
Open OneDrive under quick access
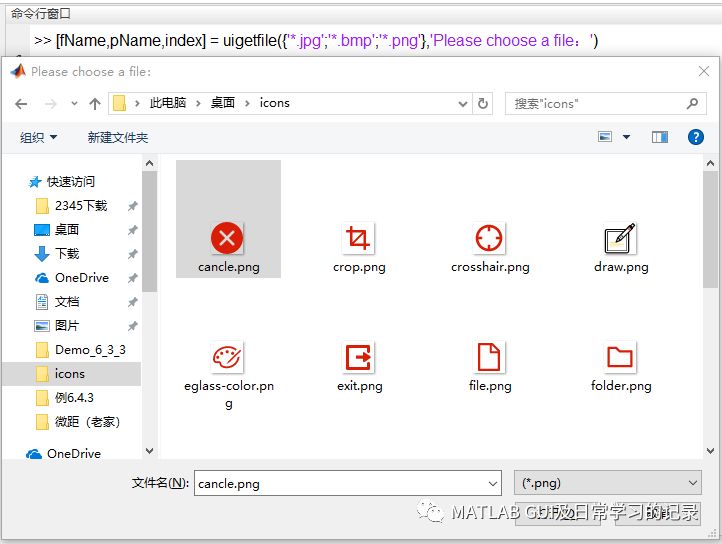pos(82,278)
